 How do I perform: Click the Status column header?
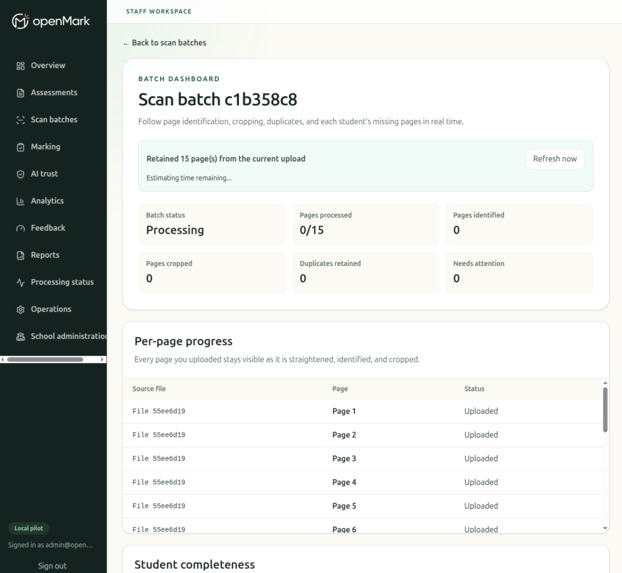point(474,389)
